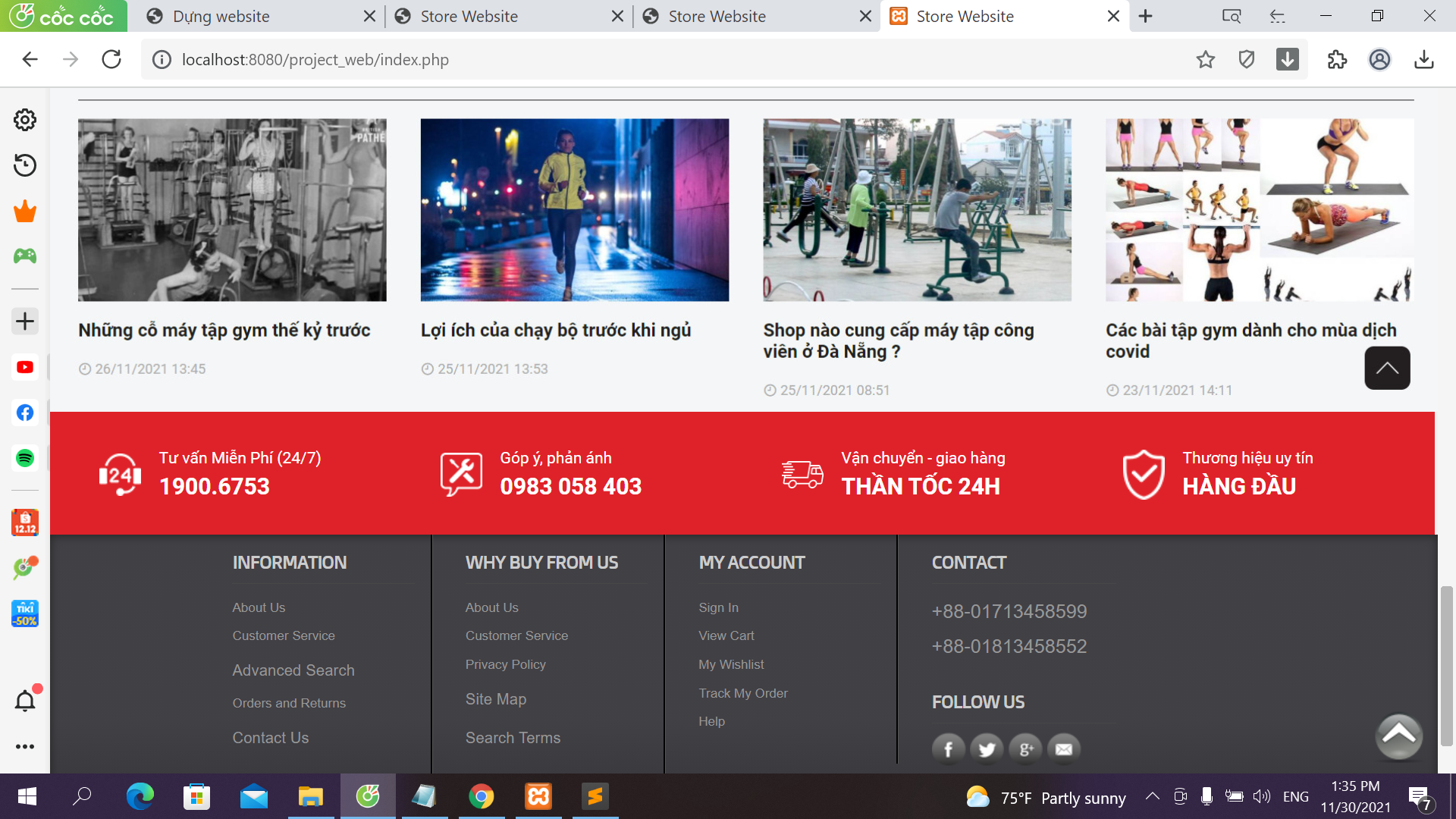The height and width of the screenshot is (819, 1456).
Task: Open Spotify from the browser sidebar
Action: coord(25,458)
